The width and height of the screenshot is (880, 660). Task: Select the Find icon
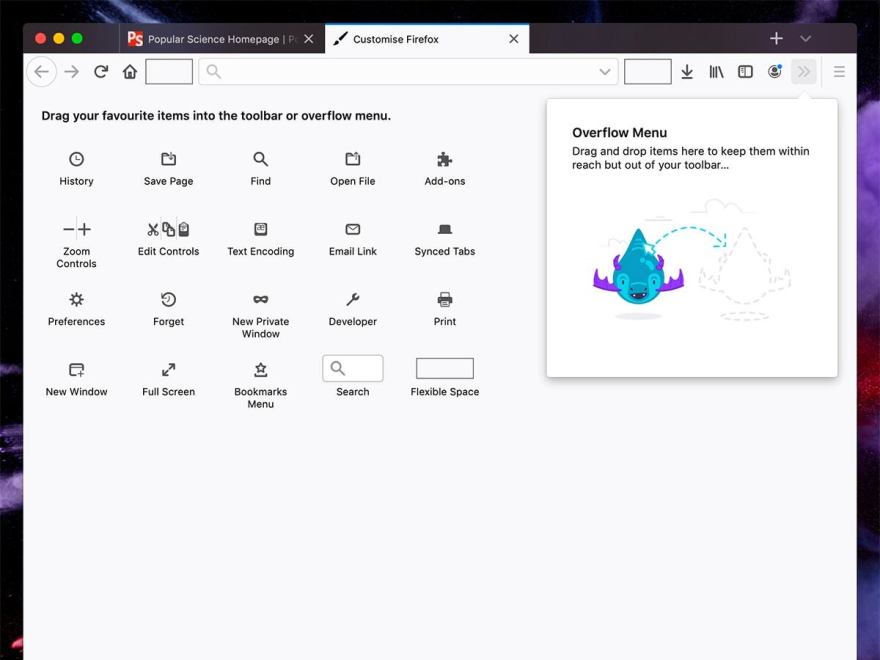(x=260, y=160)
